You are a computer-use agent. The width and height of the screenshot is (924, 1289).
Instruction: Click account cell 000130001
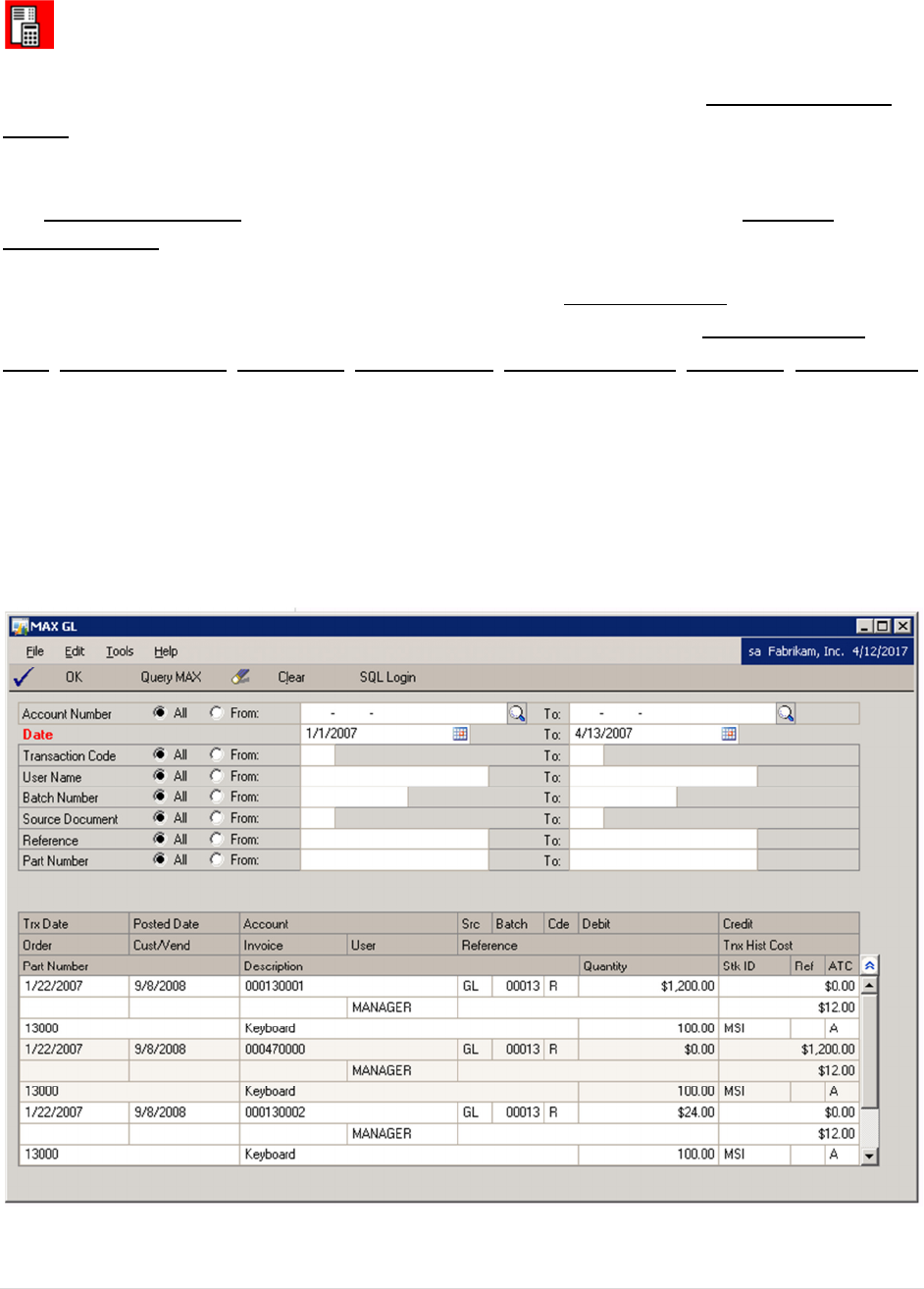(349, 986)
